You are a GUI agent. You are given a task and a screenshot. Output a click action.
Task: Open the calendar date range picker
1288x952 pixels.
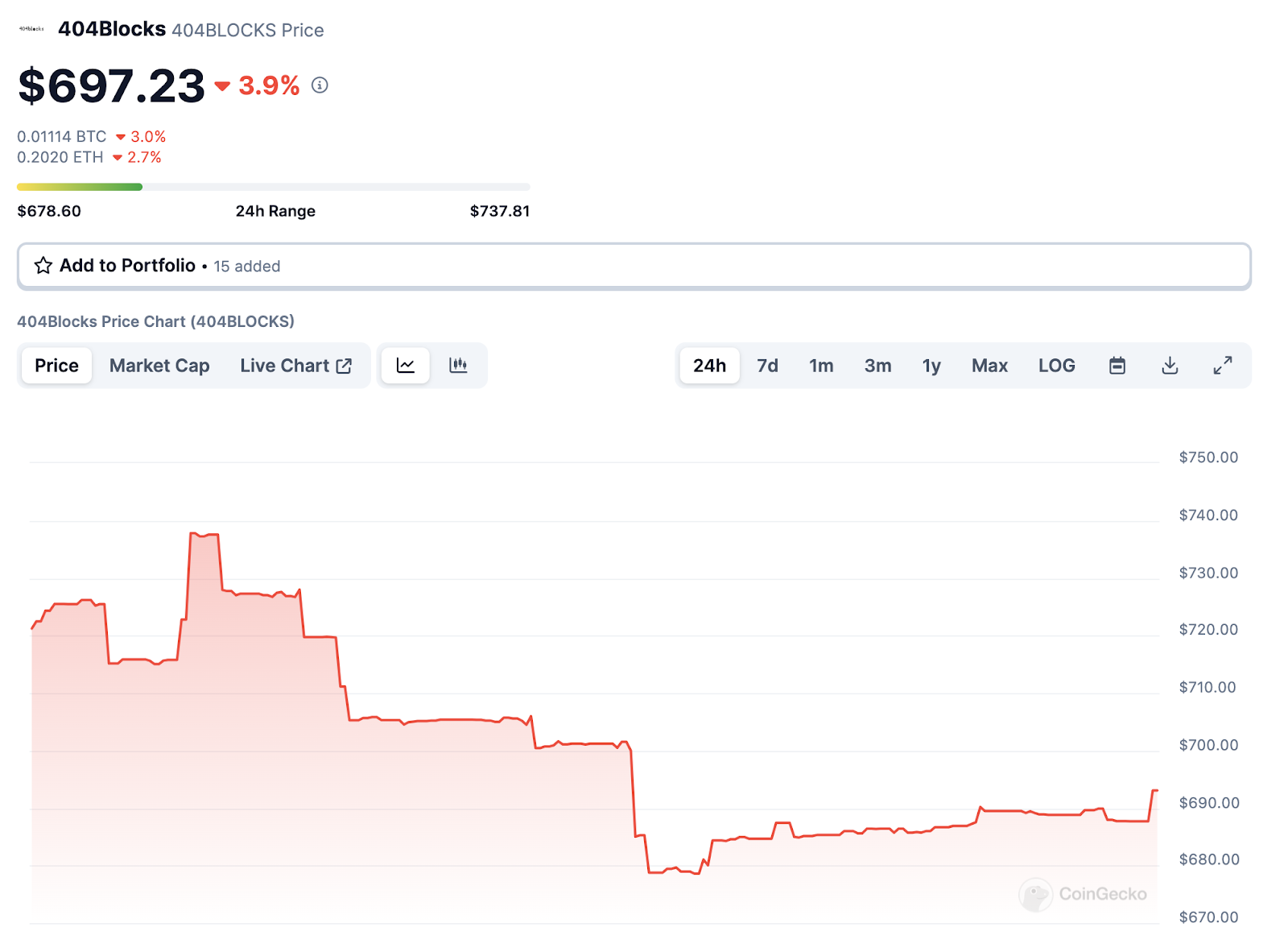click(x=1117, y=366)
